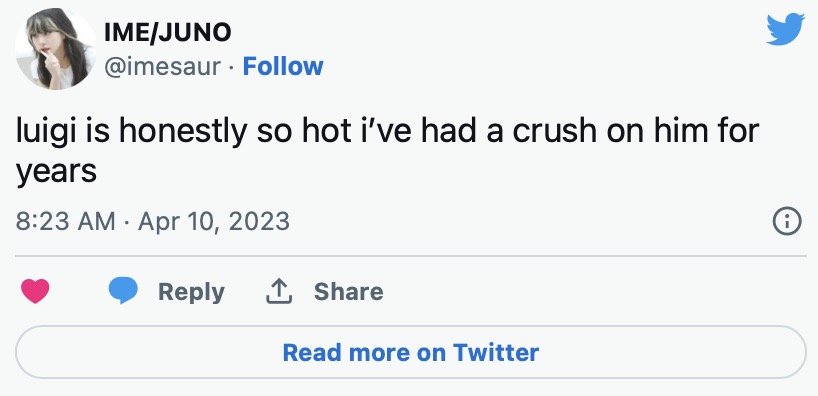818x396 pixels.
Task: Click the share upload arrow icon
Action: (x=279, y=291)
